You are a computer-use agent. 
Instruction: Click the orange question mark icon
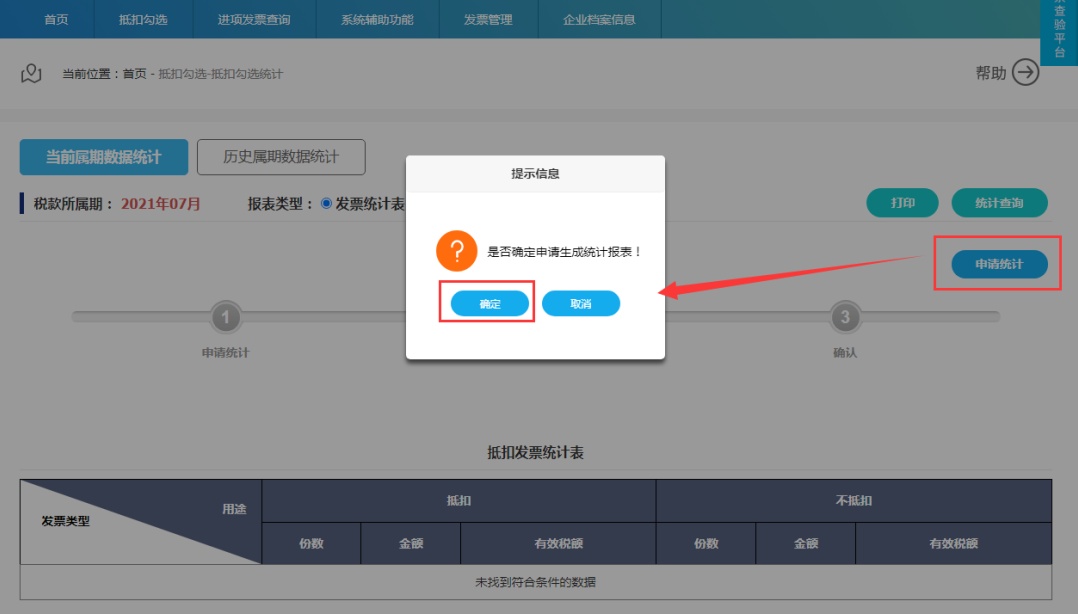456,251
